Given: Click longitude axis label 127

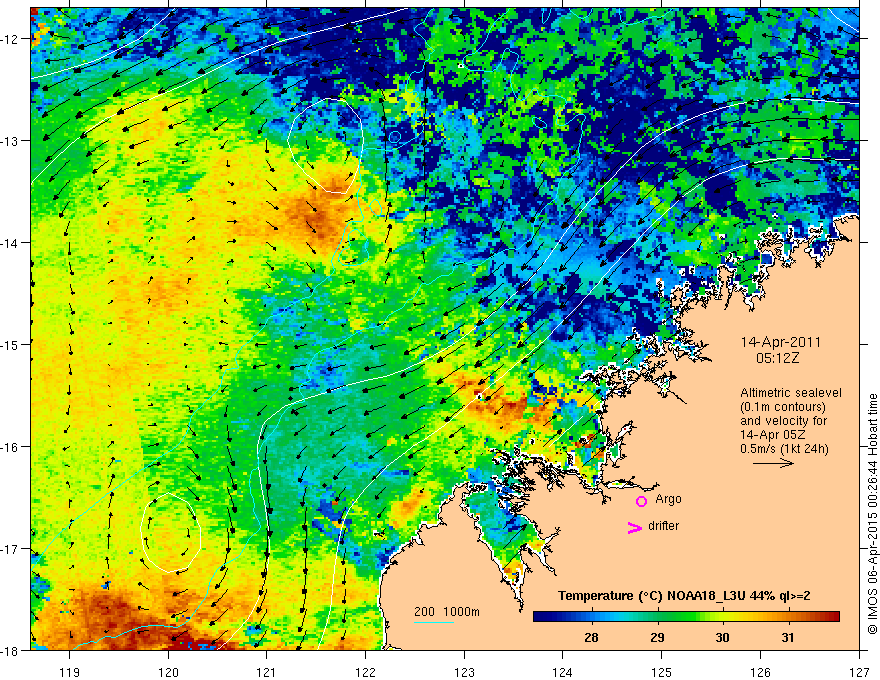Looking at the screenshot, I should (859, 672).
